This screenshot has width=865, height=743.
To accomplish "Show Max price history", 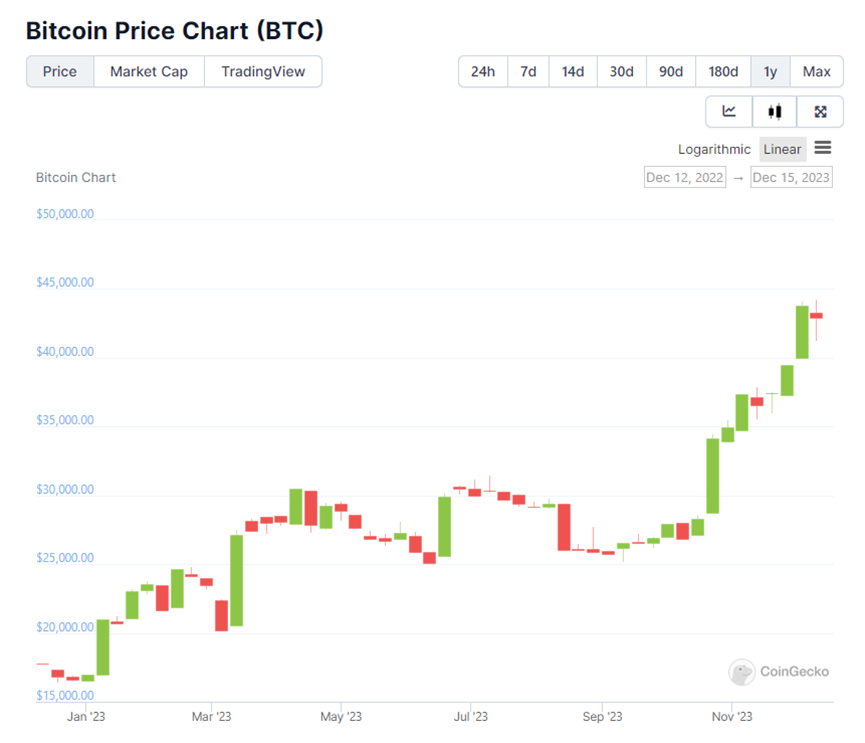I will (x=816, y=72).
